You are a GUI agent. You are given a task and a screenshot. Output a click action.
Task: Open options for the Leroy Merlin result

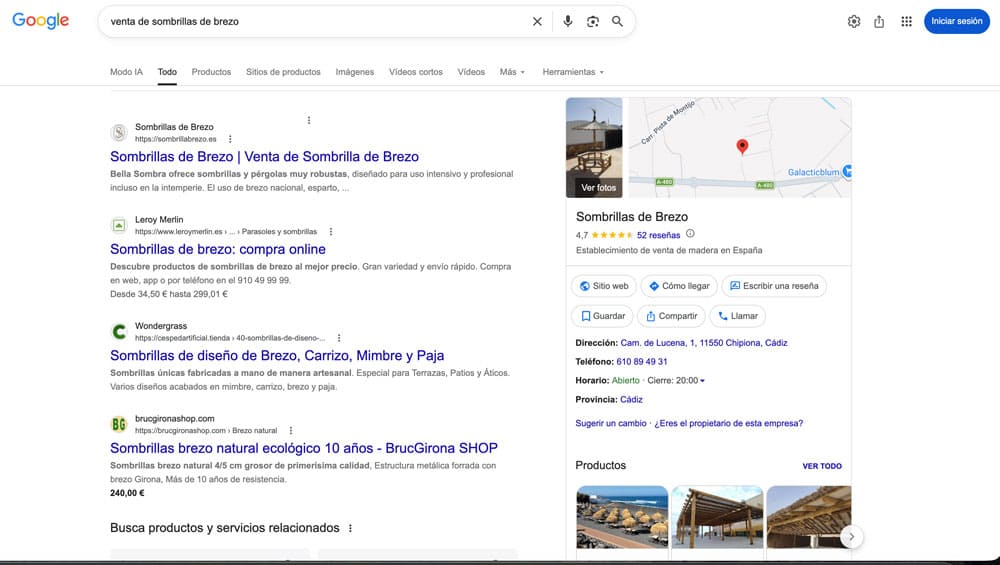coord(330,231)
